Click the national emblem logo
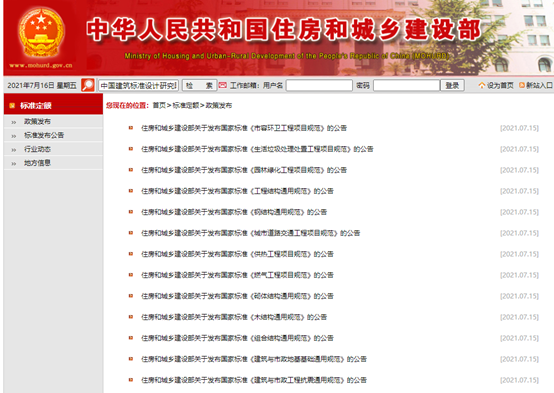The height and width of the screenshot is (393, 554). 41,33
